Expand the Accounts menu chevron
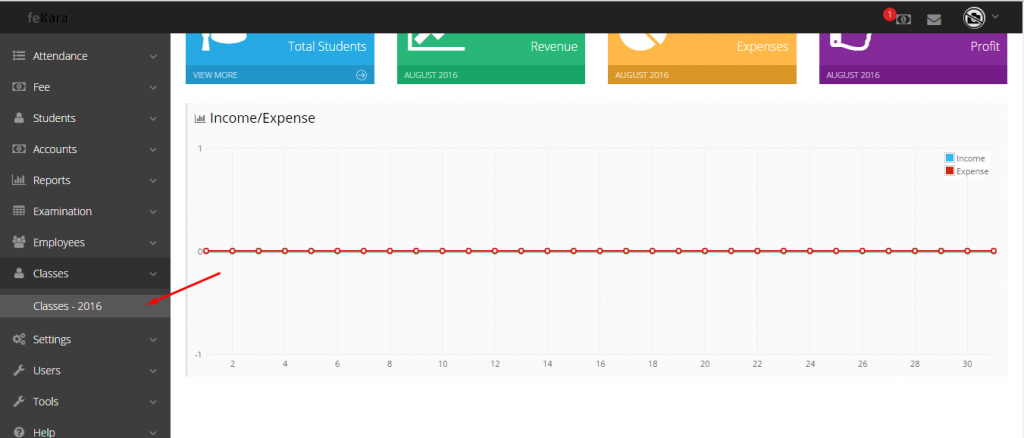This screenshot has width=1024, height=438. 153,149
